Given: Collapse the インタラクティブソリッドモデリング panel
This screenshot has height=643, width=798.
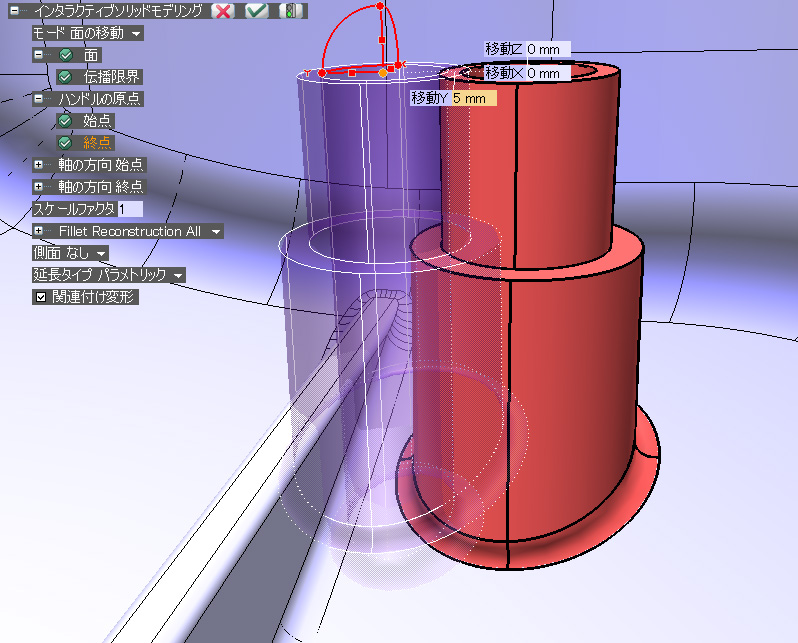Looking at the screenshot, I should click(15, 12).
